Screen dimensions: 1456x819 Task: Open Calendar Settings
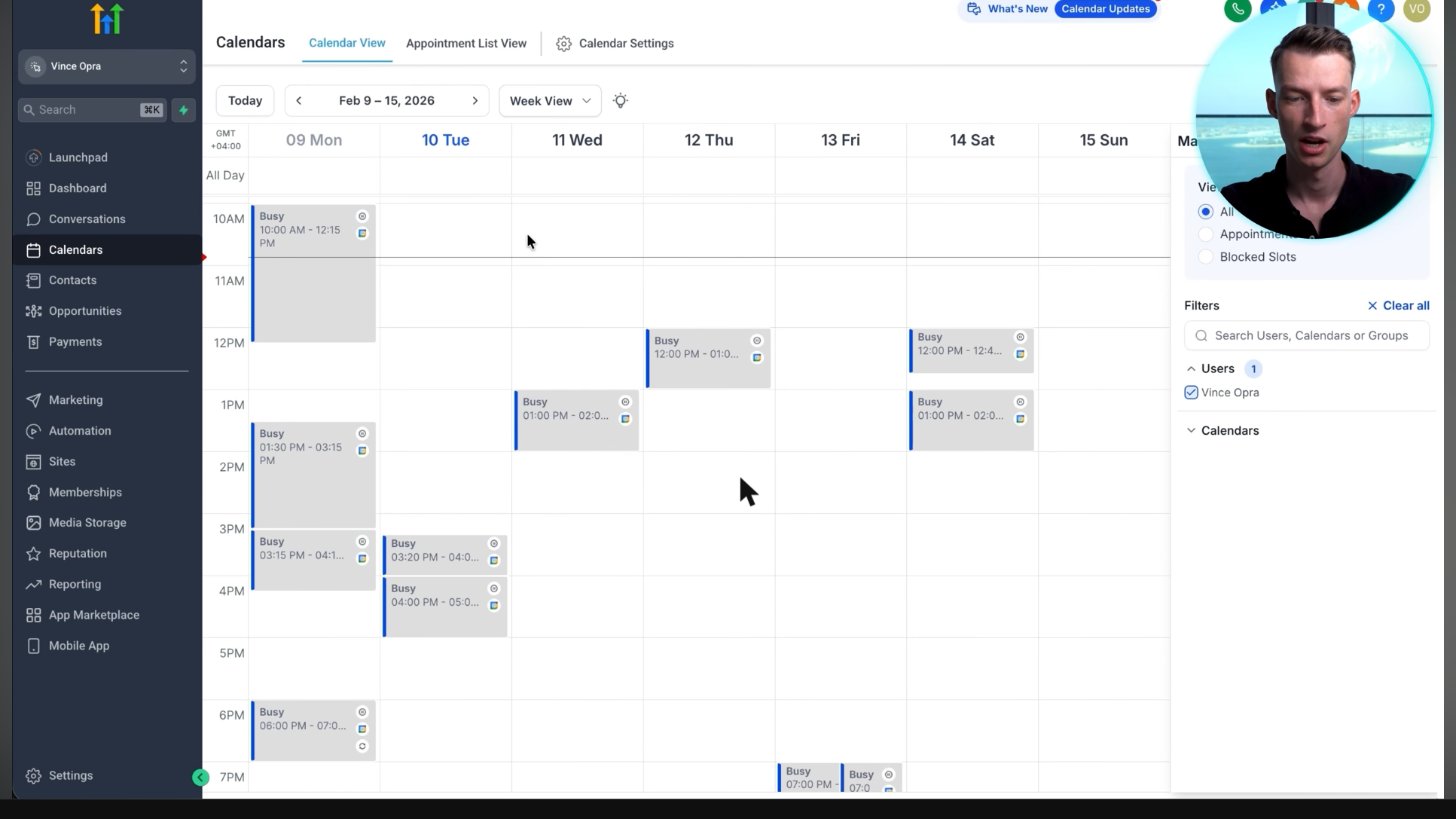[615, 43]
